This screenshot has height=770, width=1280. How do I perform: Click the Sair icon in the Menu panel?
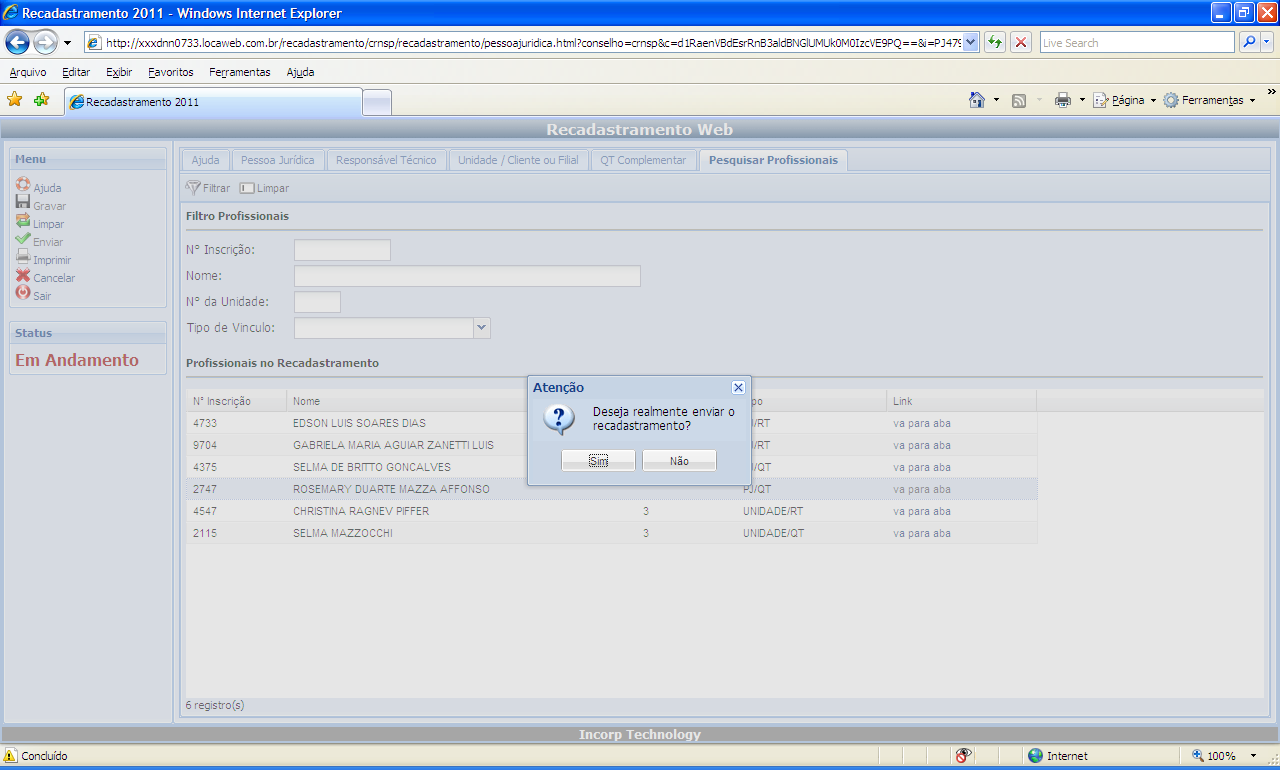click(23, 293)
